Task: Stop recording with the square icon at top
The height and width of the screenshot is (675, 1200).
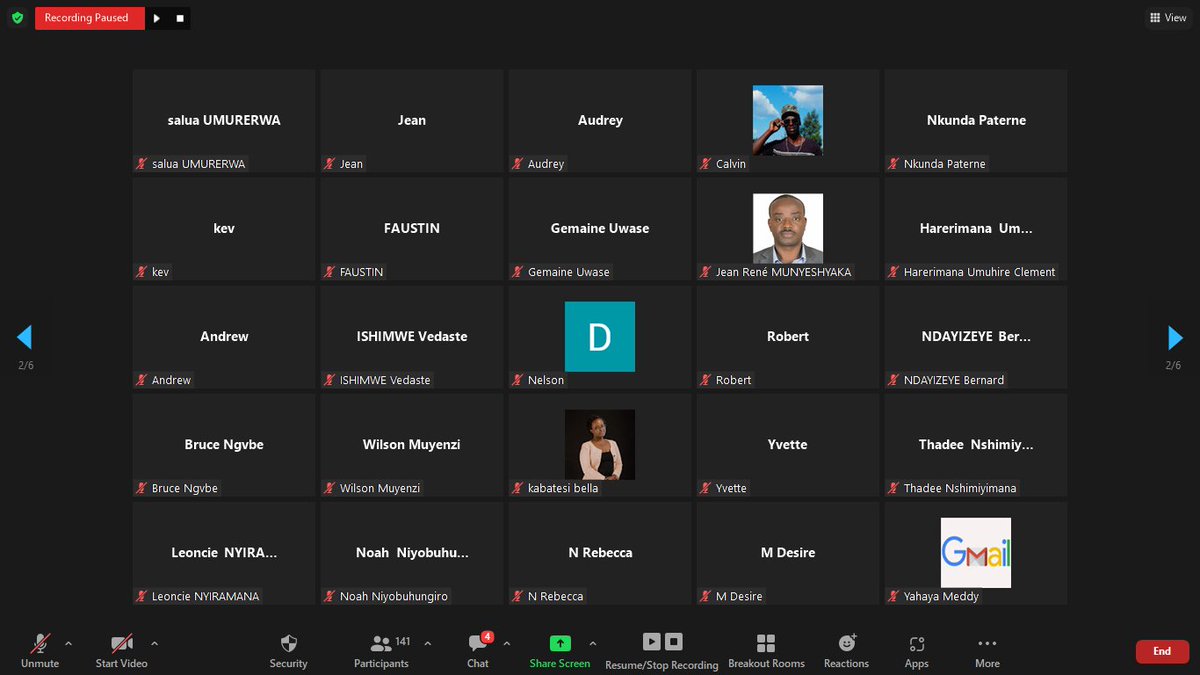Action: click(180, 18)
